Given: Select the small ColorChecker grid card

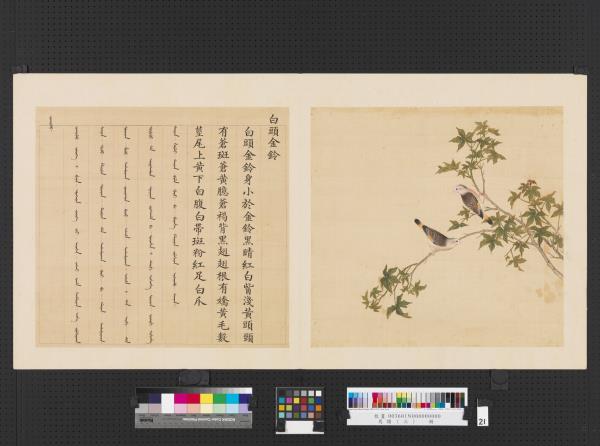Looking at the screenshot, I should pyautogui.click(x=300, y=410).
